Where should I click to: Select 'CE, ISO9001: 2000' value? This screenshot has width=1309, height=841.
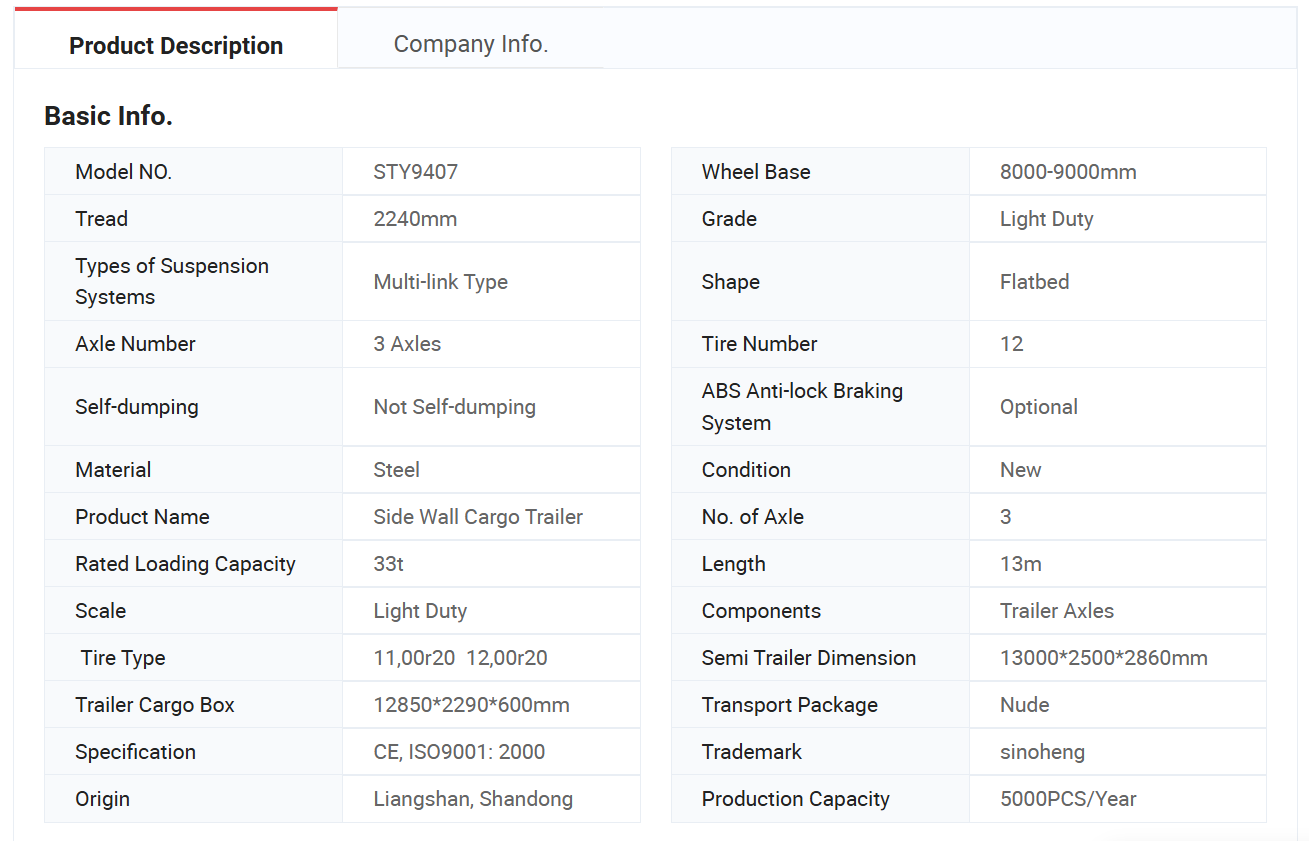(x=460, y=752)
